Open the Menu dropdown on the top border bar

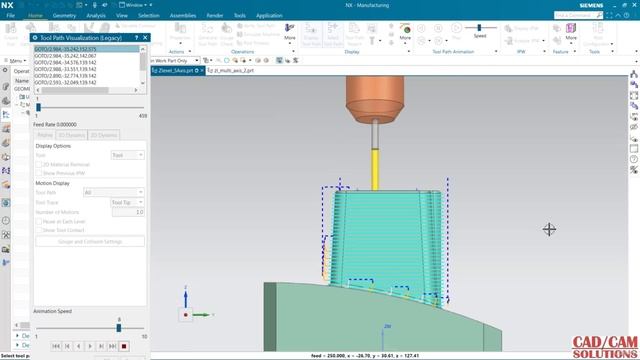tap(16, 60)
